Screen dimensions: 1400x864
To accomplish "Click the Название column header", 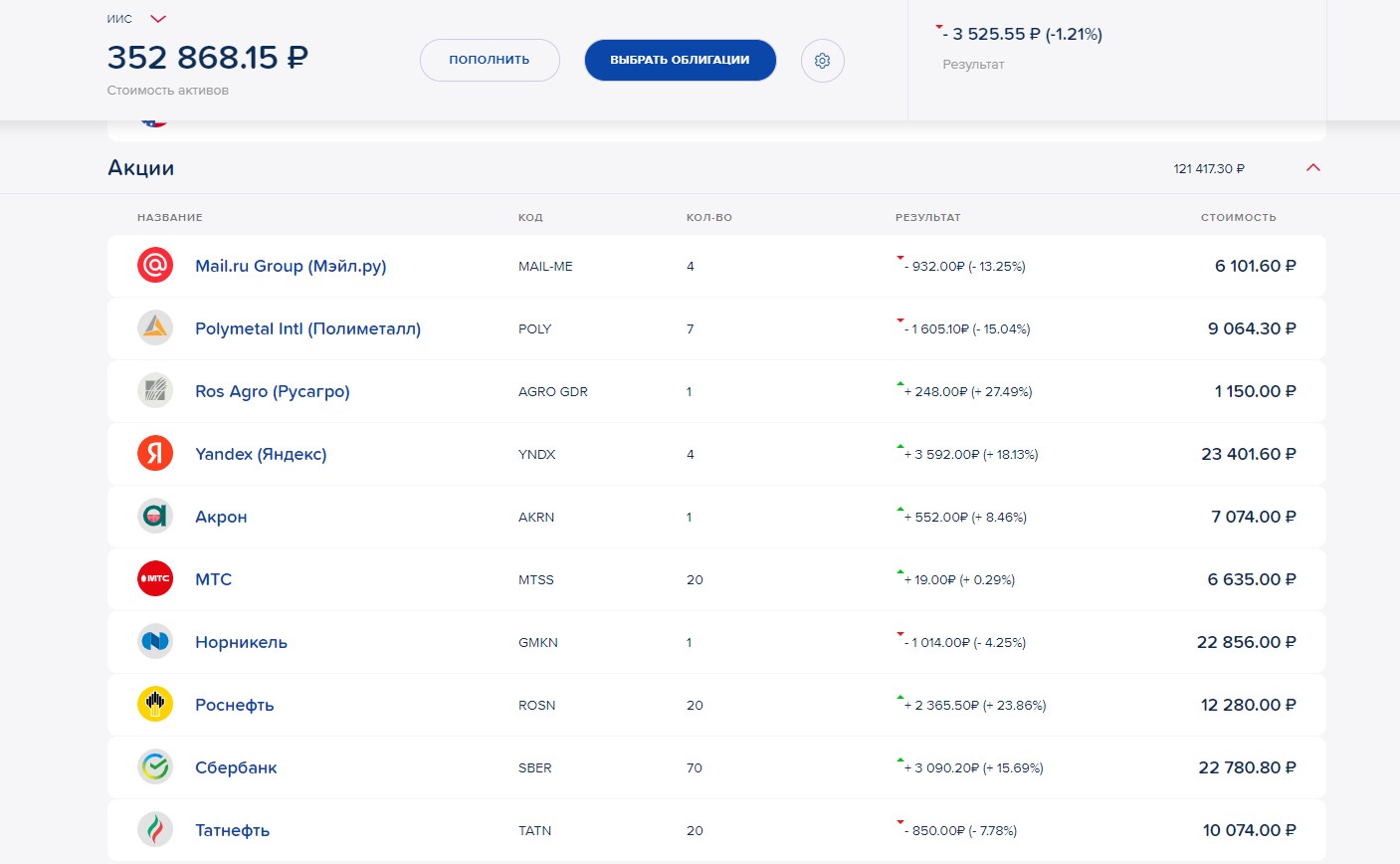I will (x=170, y=217).
